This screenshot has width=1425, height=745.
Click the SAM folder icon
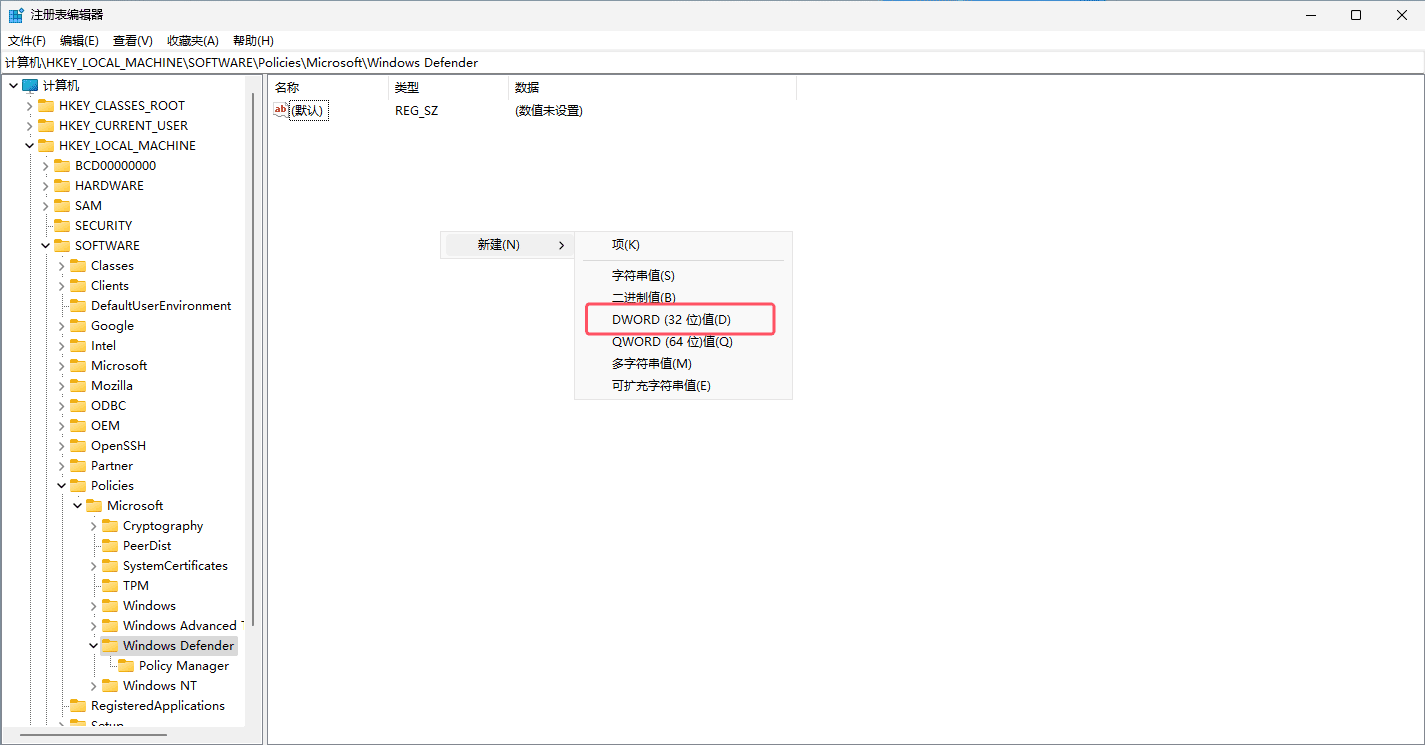pos(62,206)
